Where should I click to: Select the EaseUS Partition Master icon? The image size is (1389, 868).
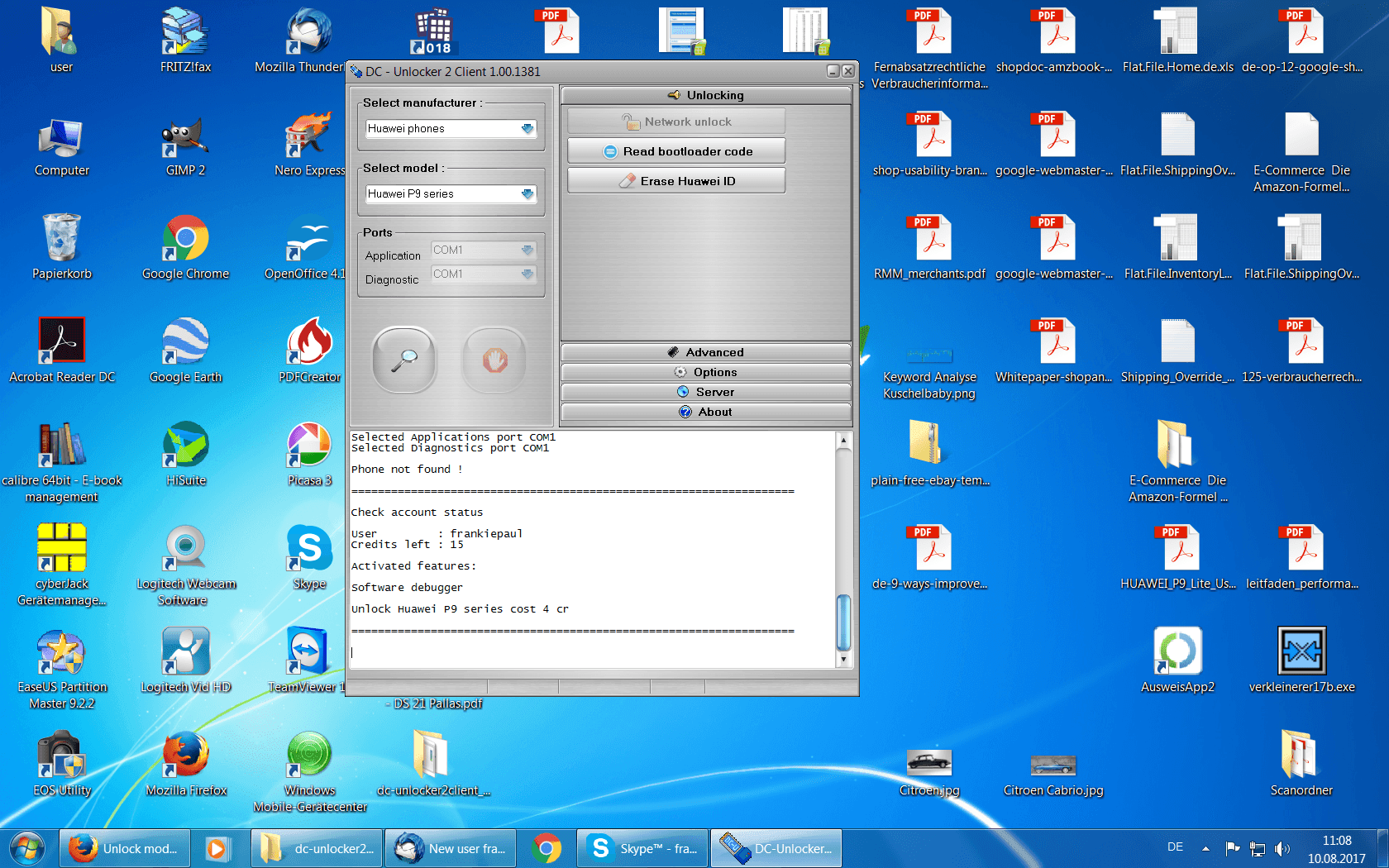[x=61, y=670]
